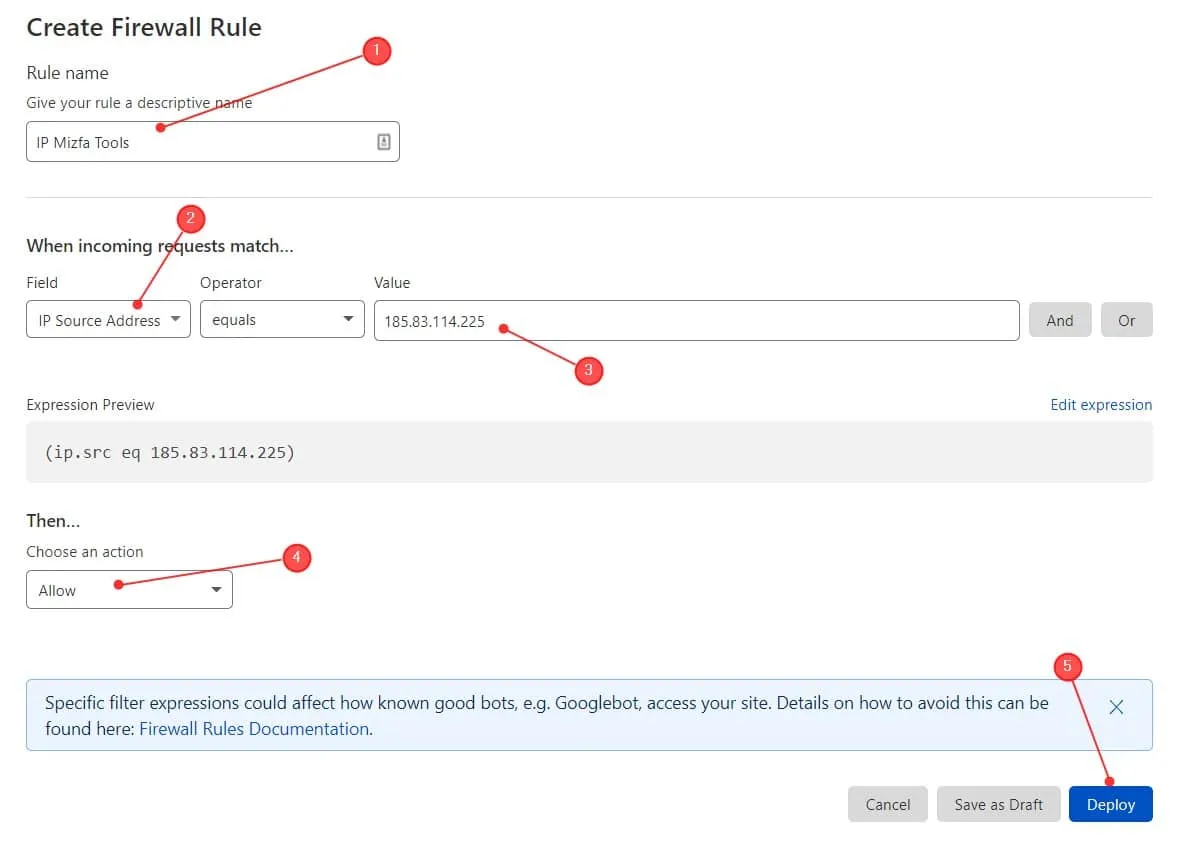
Task: Dismiss the bot warning notice
Action: (x=1116, y=707)
